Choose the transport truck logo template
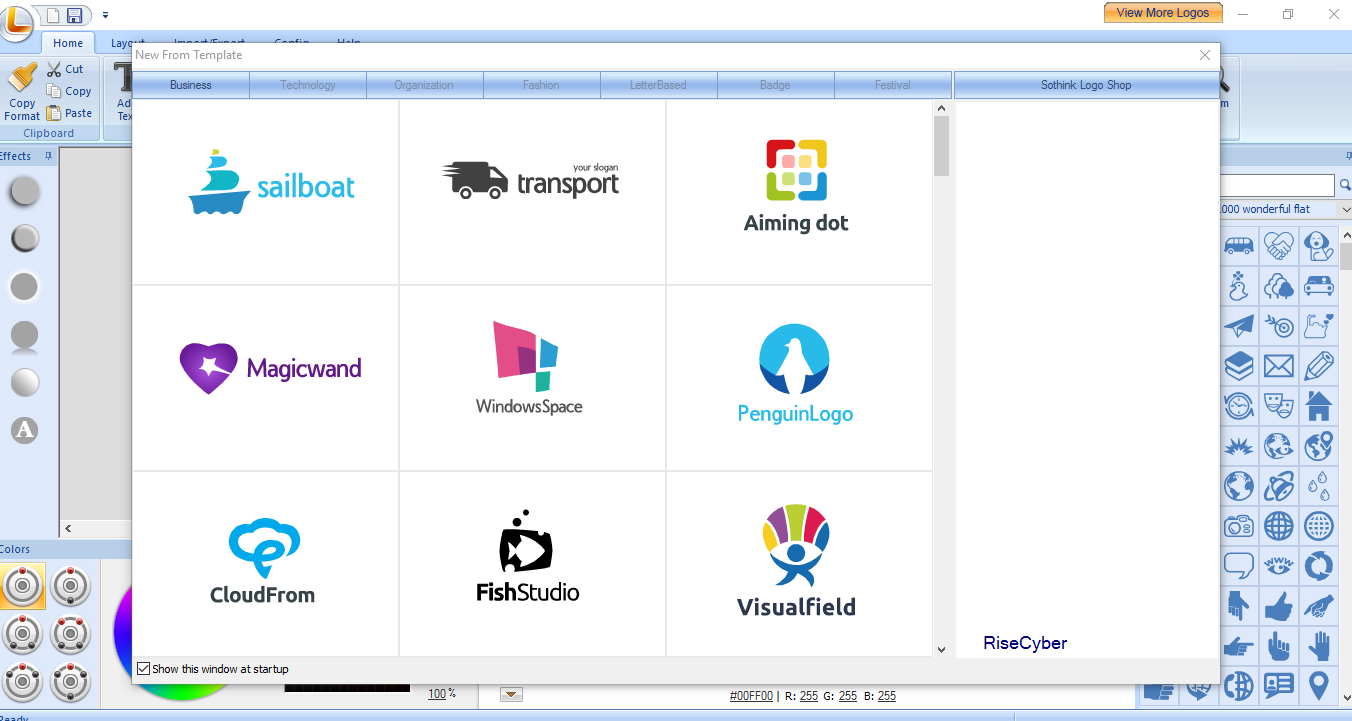This screenshot has width=1352, height=721. (533, 192)
